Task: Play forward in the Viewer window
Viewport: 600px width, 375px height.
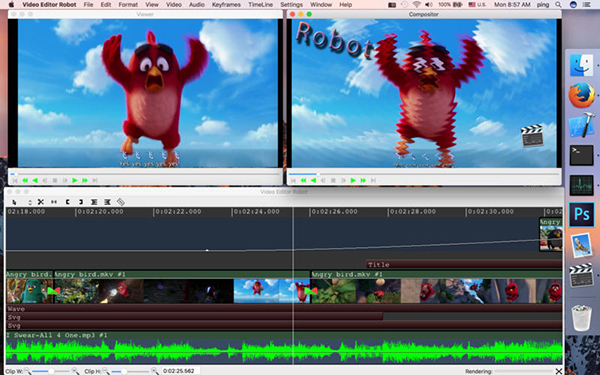Action: pos(75,180)
